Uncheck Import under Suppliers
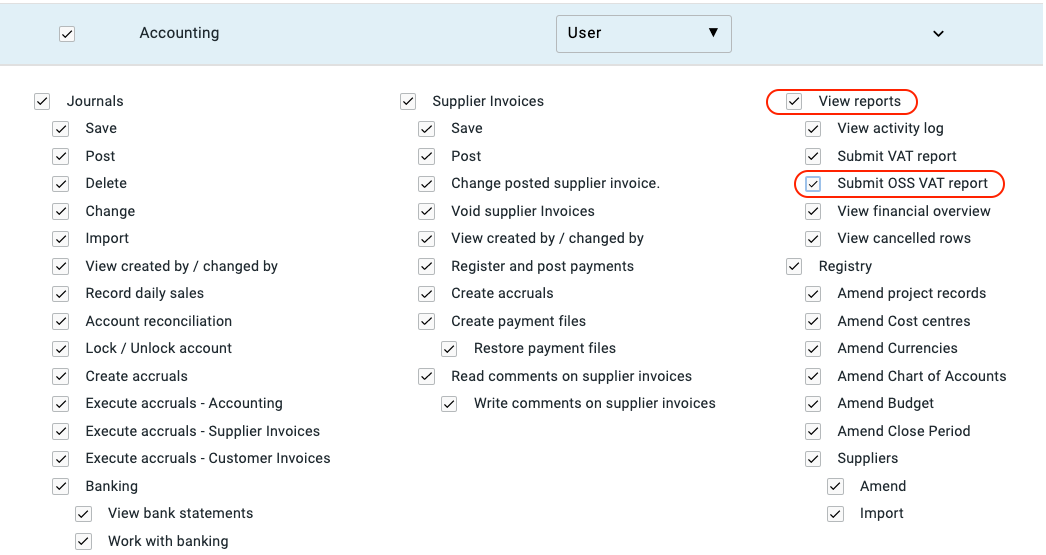Image resolution: width=1046 pixels, height=555 pixels. pyautogui.click(x=836, y=514)
